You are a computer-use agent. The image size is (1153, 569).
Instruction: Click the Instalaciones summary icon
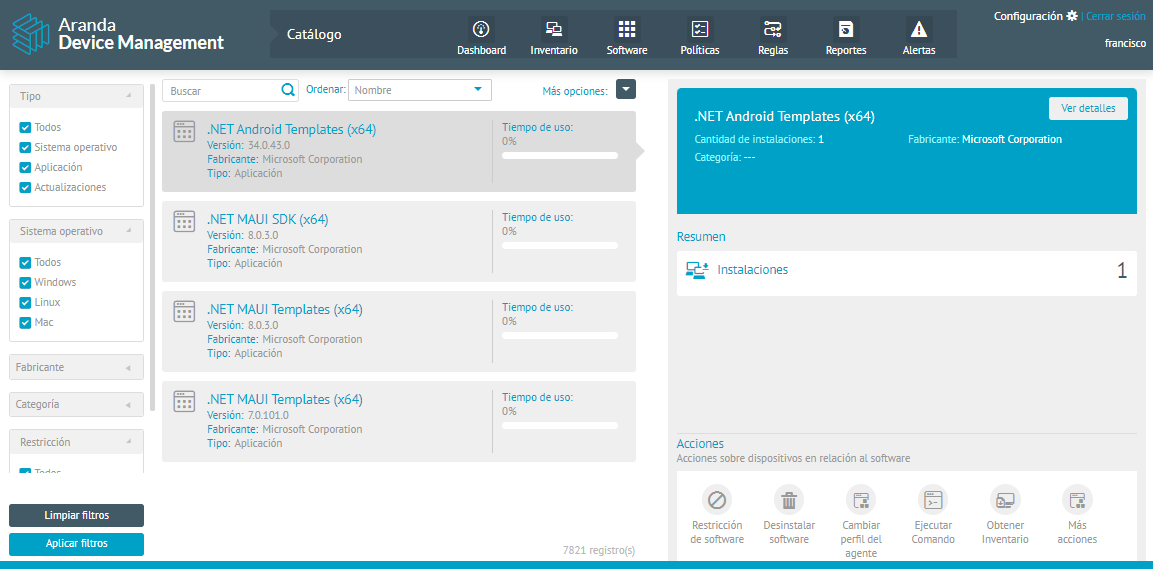(x=696, y=270)
